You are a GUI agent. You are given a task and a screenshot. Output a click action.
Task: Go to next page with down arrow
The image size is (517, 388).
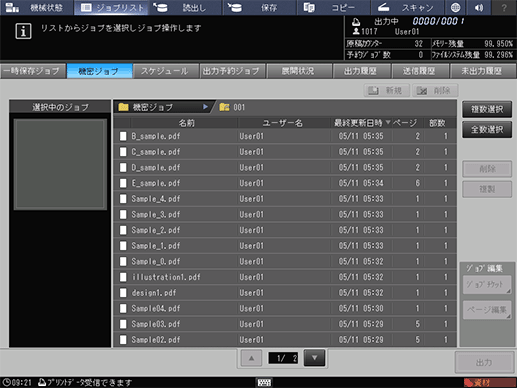tap(314, 358)
